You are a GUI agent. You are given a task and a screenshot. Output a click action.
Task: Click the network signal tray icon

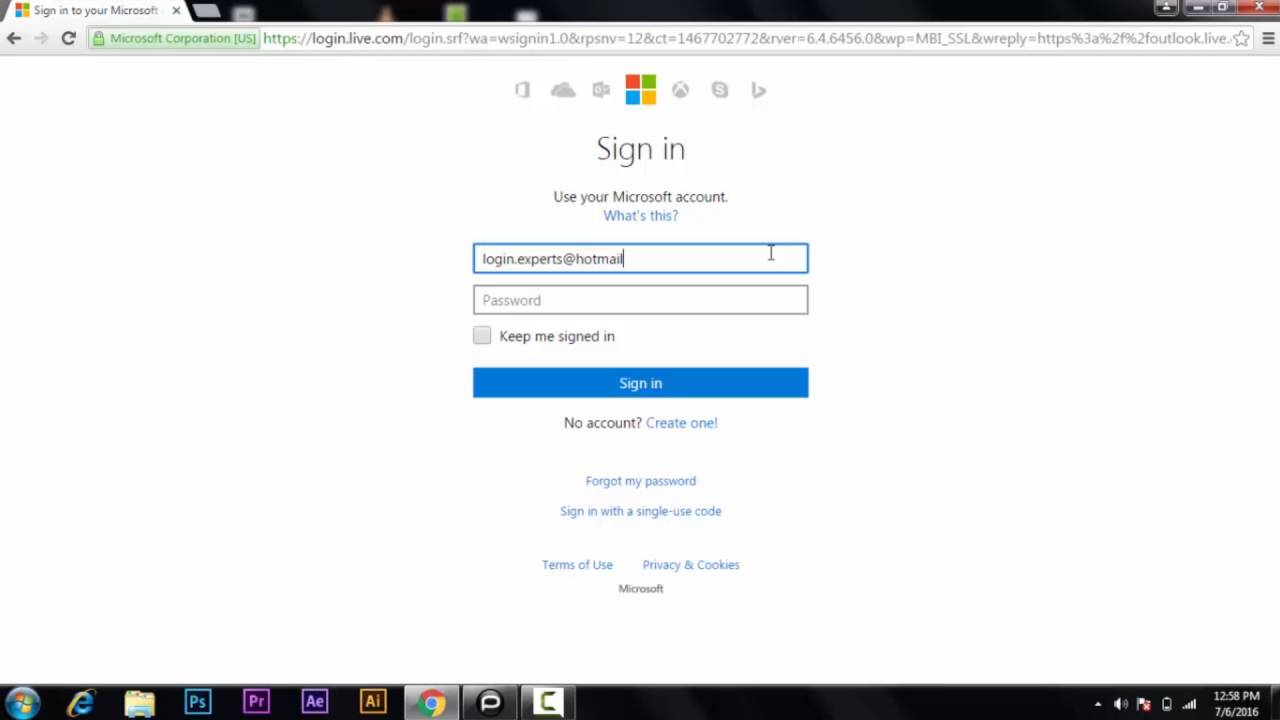1189,705
